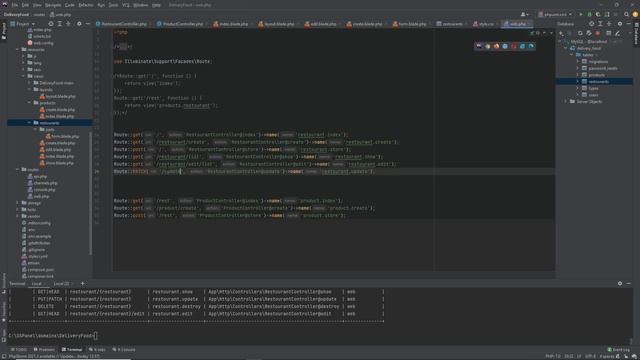Click the Debug bug icon
This screenshot has height=360, width=640.
pyautogui.click(x=589, y=14)
